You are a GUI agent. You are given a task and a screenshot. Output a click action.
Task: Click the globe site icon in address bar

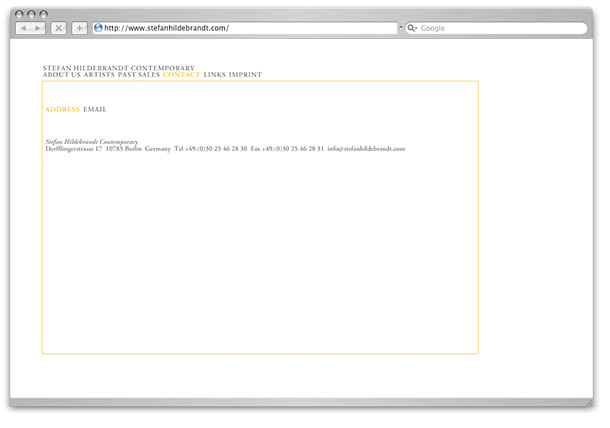pyautogui.click(x=98, y=28)
